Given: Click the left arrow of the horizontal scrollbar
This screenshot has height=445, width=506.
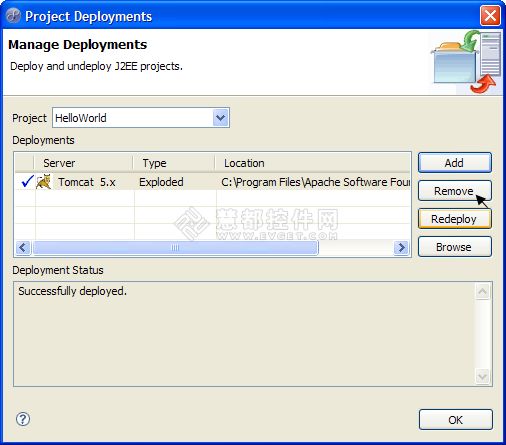Looking at the screenshot, I should (x=23, y=248).
